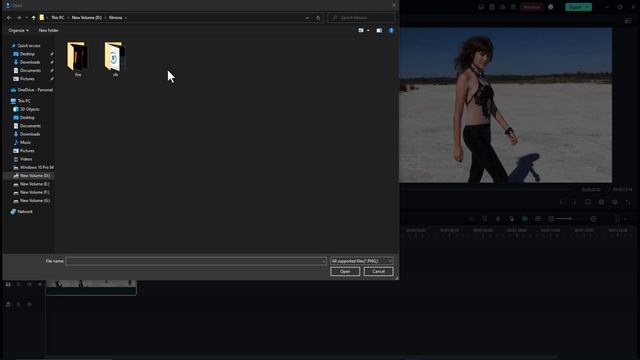Change view using the view layout icon
640x360 pixels.
coord(361,31)
